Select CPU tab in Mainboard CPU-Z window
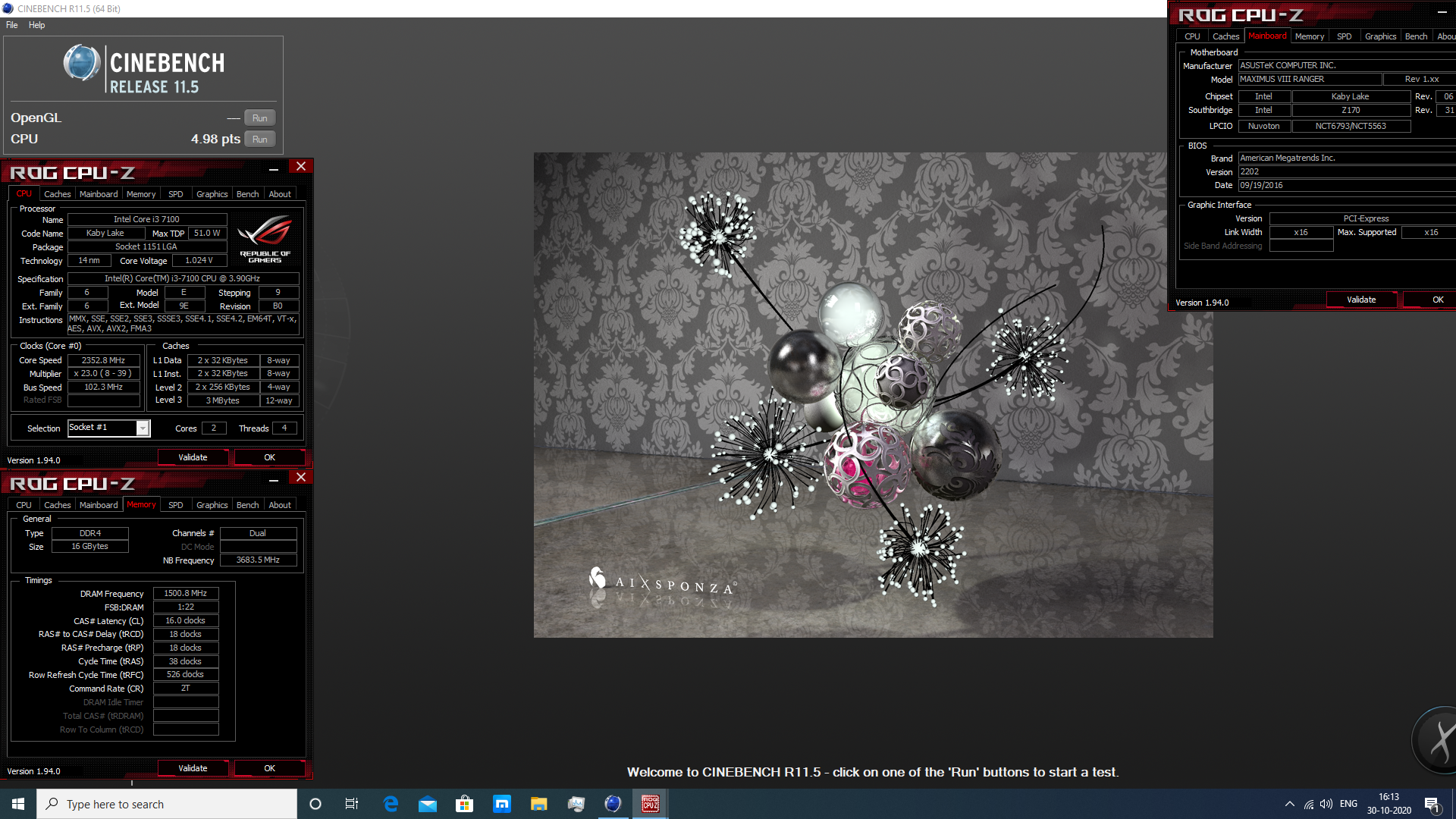The height and width of the screenshot is (819, 1456). [1192, 36]
